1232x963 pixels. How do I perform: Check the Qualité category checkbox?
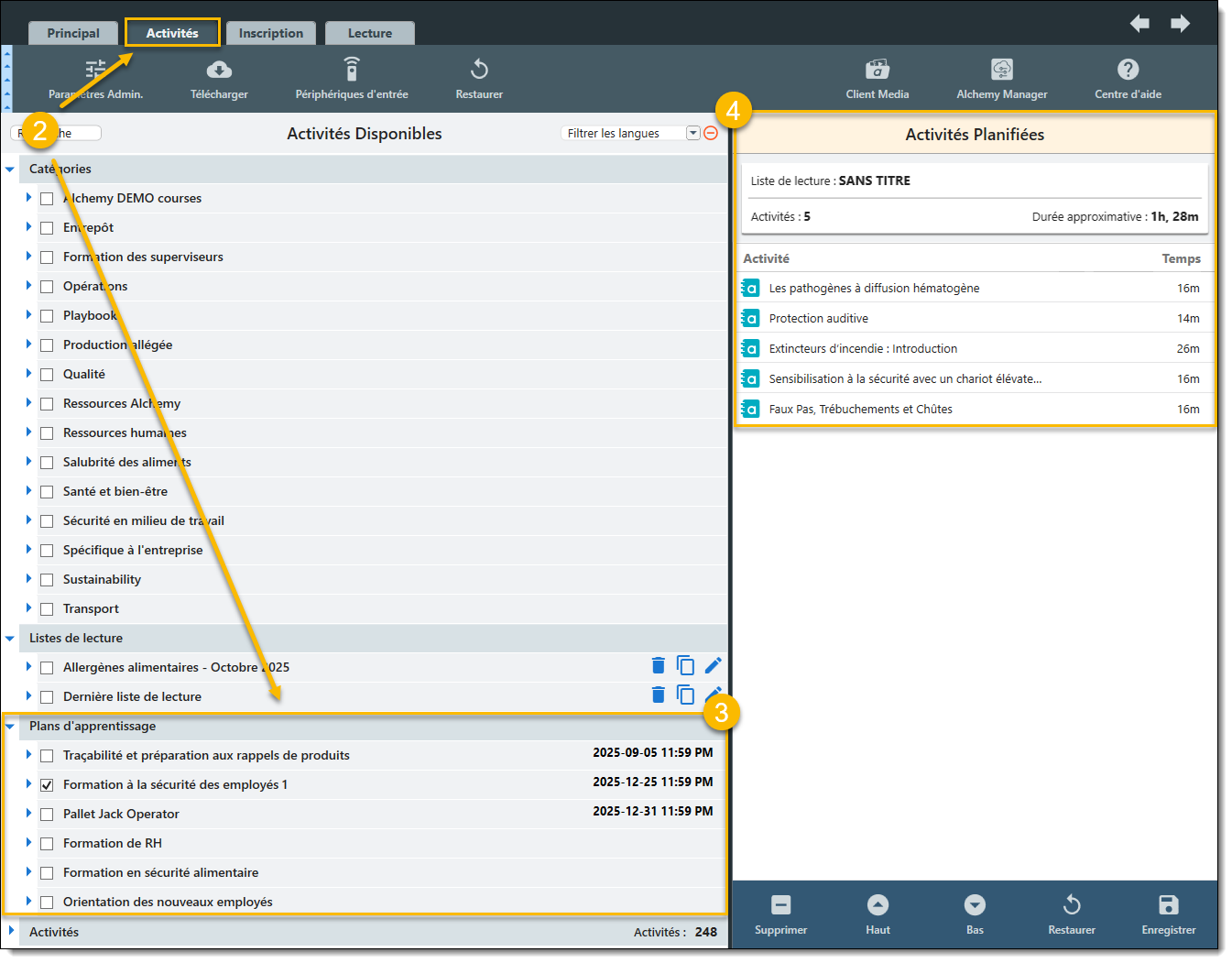47,375
